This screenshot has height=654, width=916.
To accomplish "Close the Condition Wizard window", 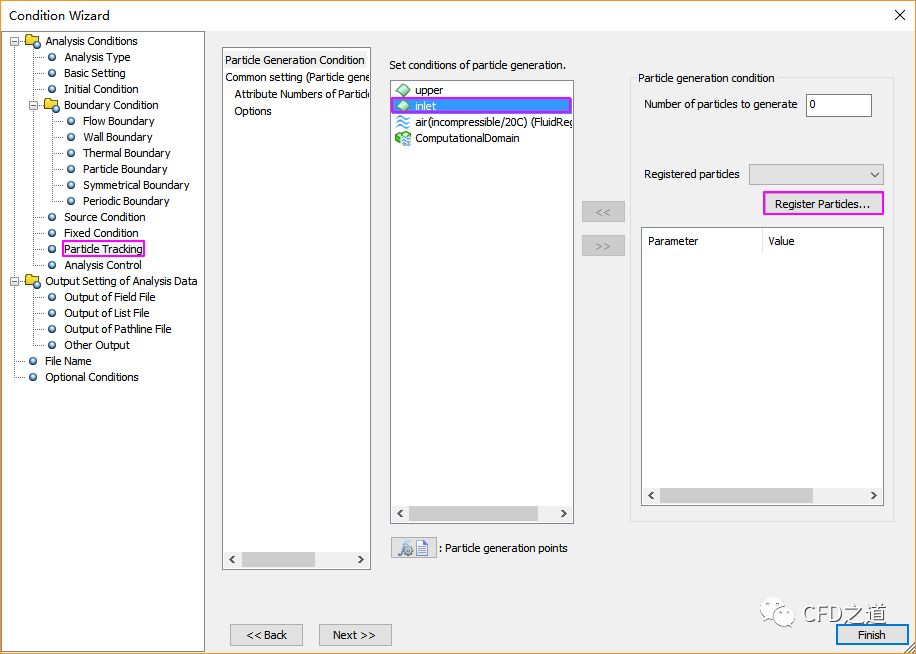I will pyautogui.click(x=900, y=15).
